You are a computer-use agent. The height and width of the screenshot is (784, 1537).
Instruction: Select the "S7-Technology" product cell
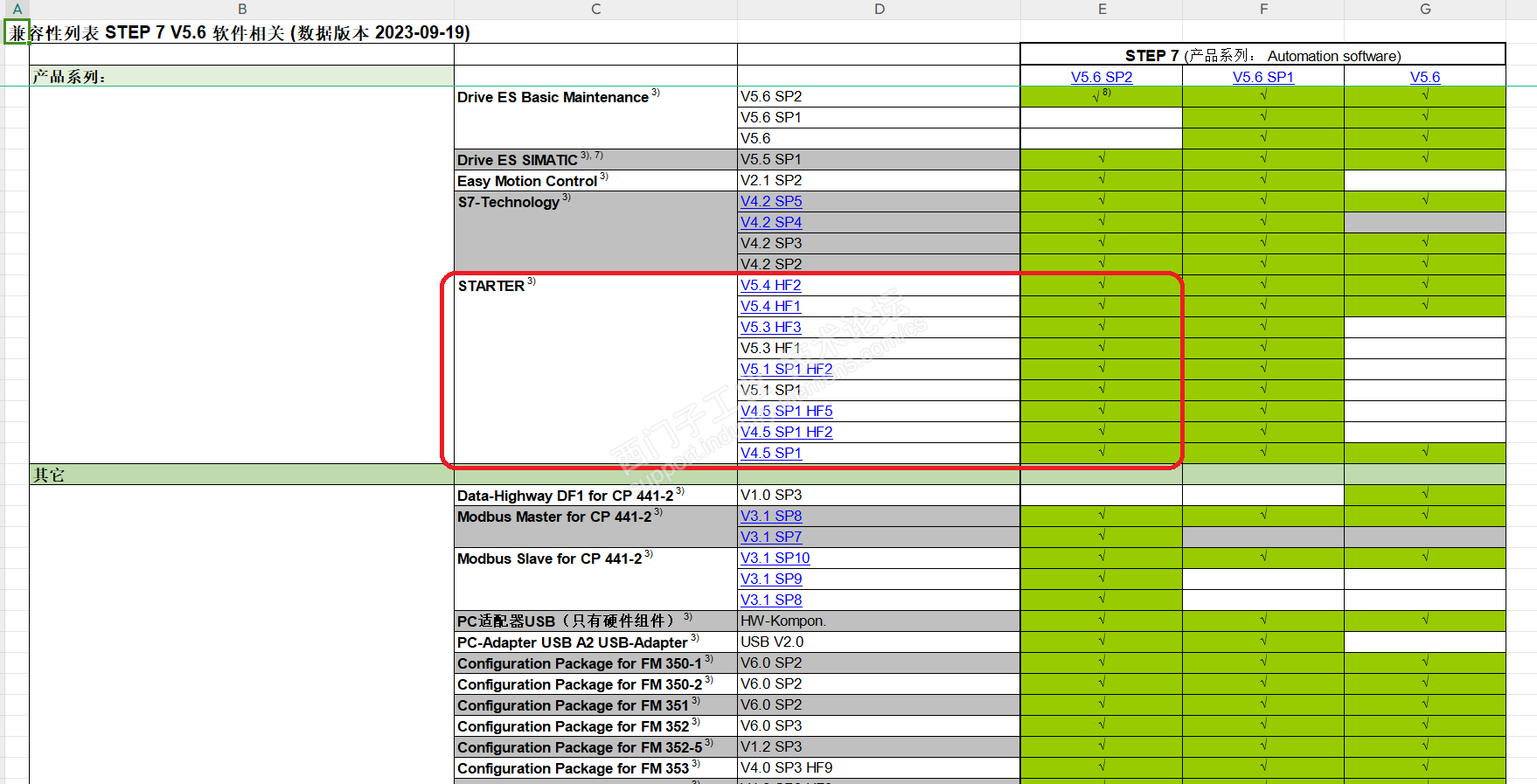coord(596,232)
